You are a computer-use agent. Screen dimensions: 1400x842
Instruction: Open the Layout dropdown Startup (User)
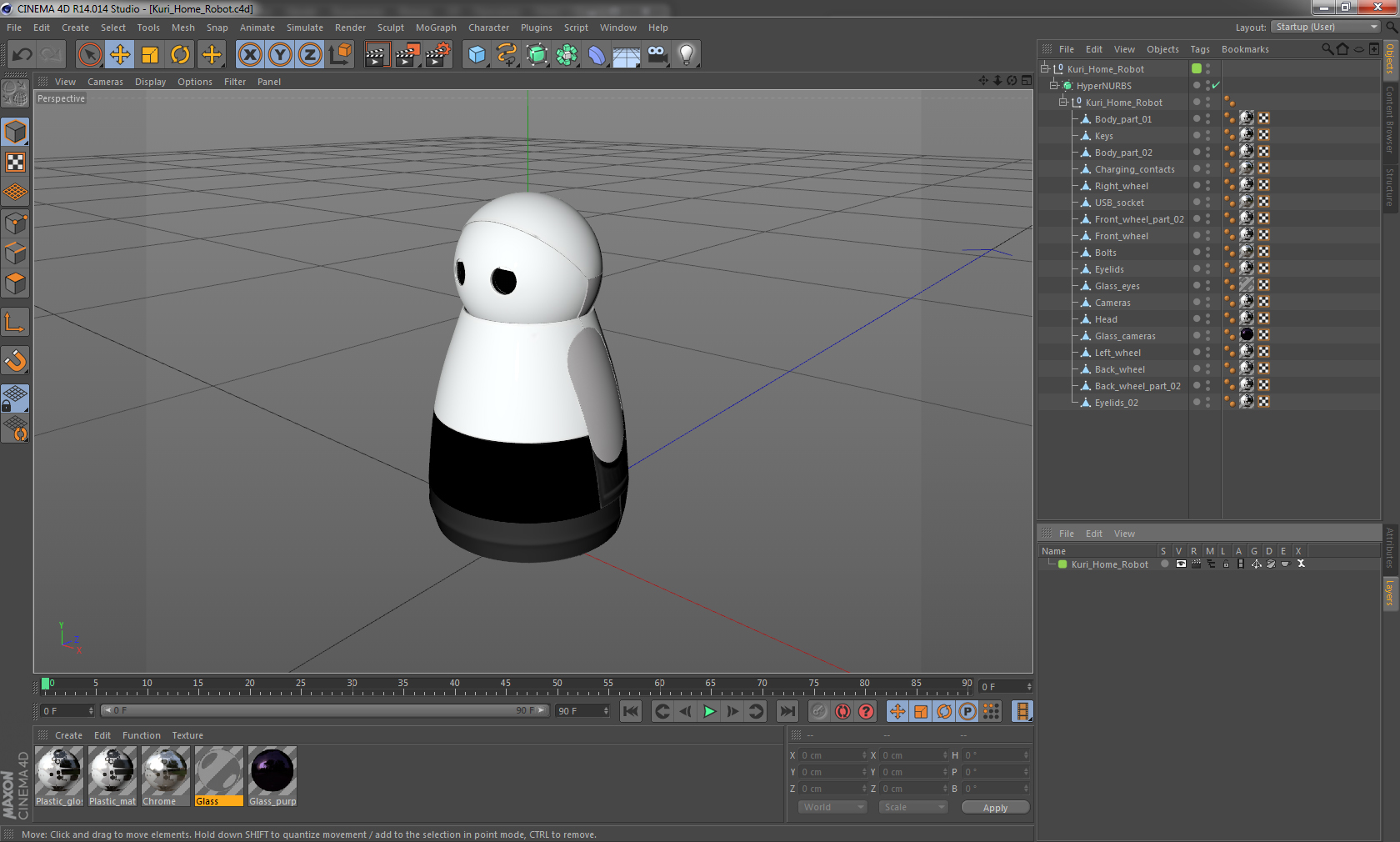pyautogui.click(x=1327, y=27)
